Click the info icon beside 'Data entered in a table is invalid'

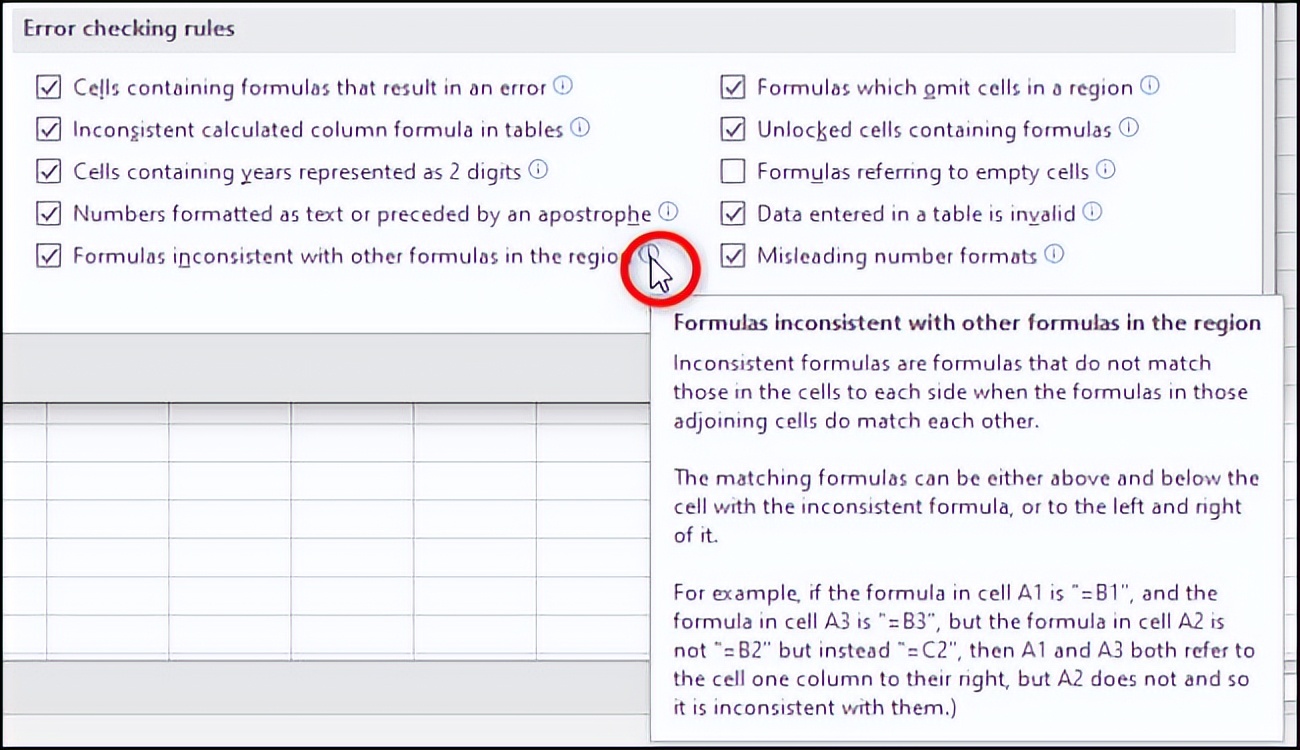[1092, 213]
